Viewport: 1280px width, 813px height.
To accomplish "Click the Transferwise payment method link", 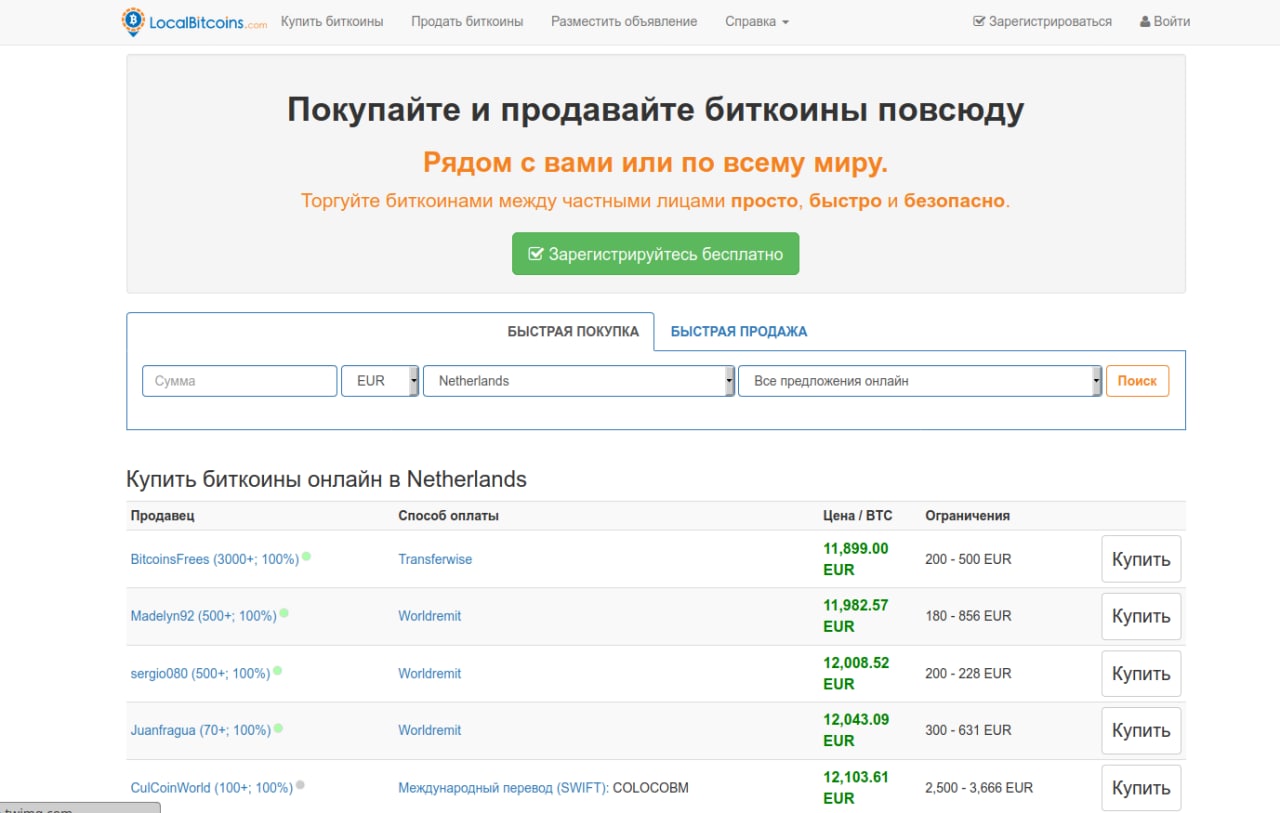I will (435, 560).
